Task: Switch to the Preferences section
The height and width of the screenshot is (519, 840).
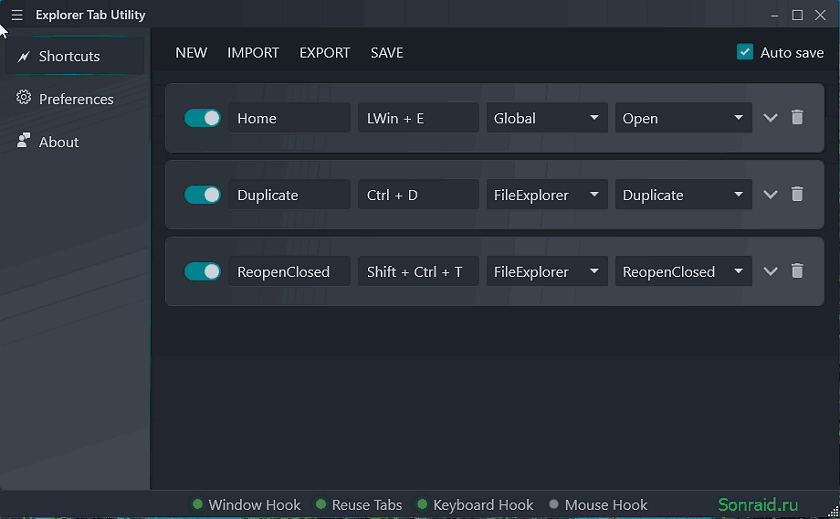Action: (75, 99)
